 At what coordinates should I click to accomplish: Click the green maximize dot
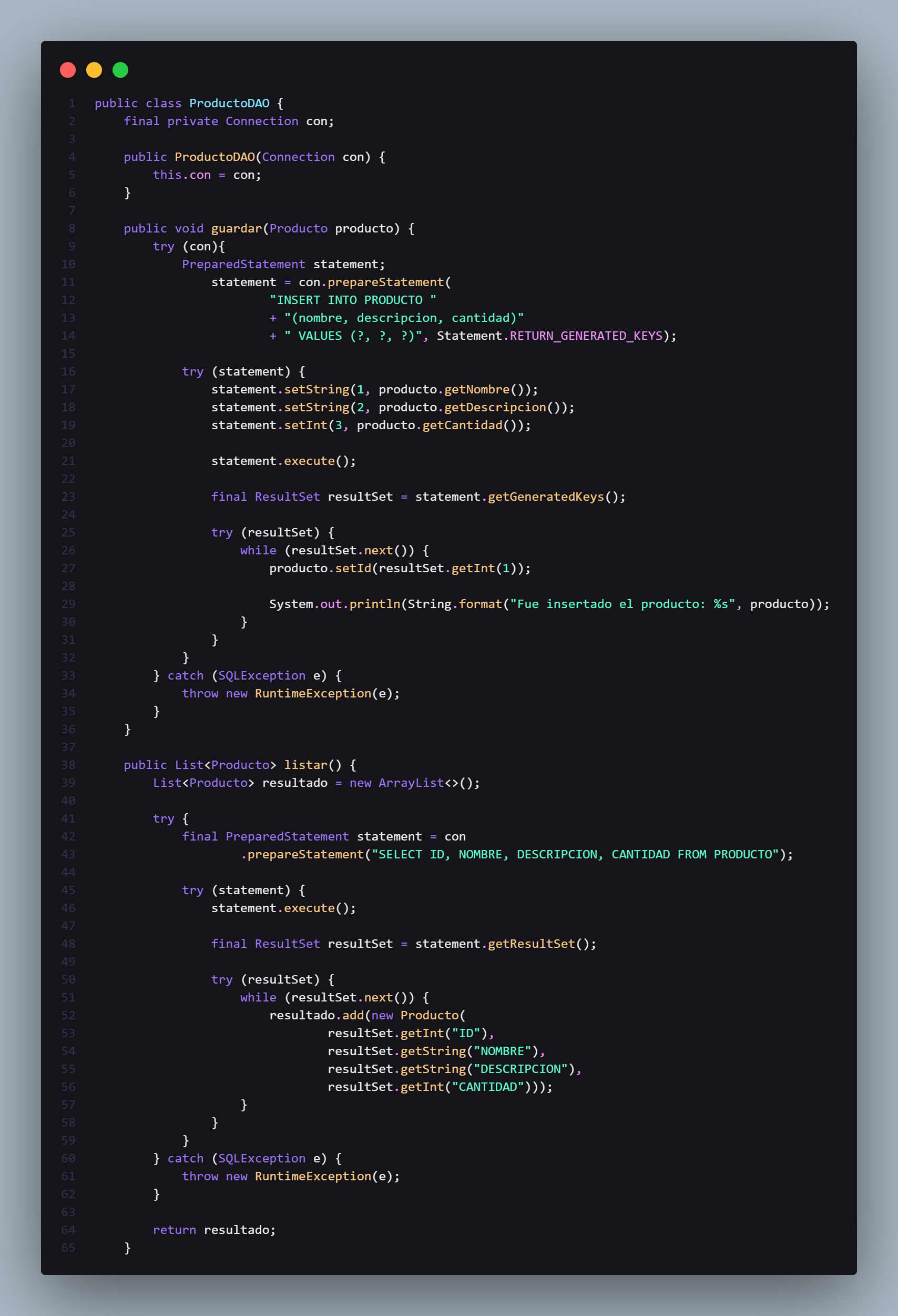(120, 70)
